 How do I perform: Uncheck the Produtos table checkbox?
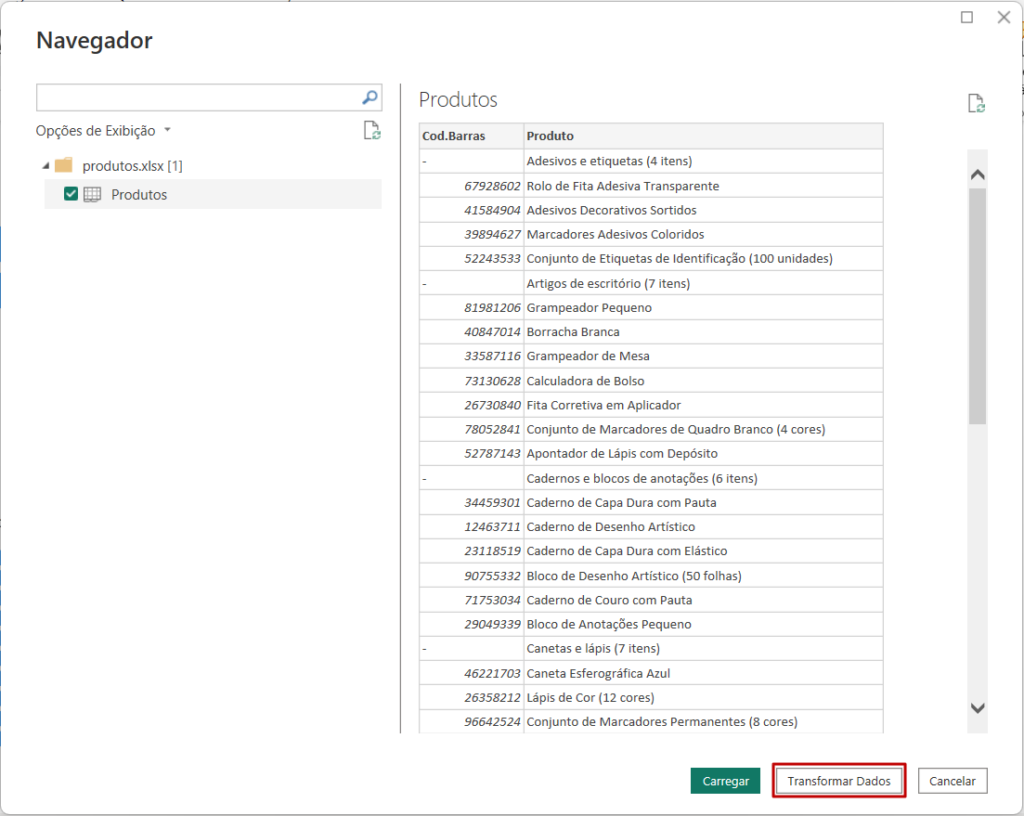tap(71, 194)
